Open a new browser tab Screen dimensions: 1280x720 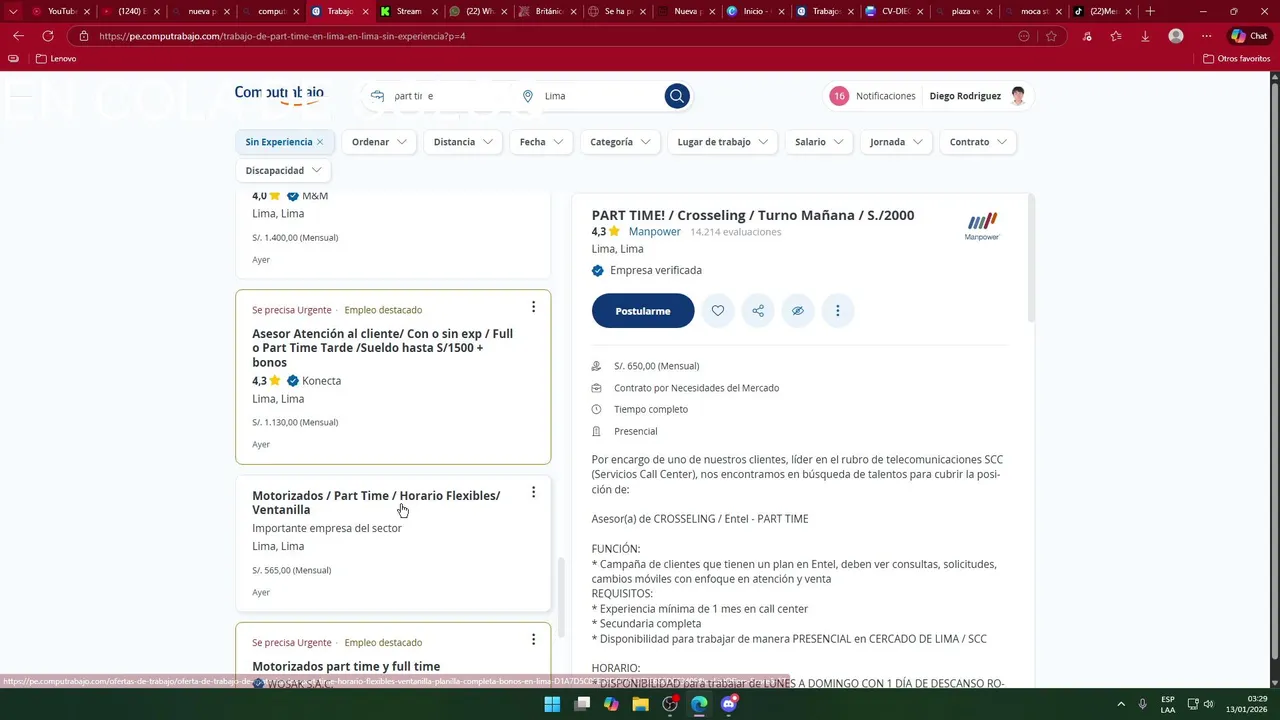(1150, 11)
